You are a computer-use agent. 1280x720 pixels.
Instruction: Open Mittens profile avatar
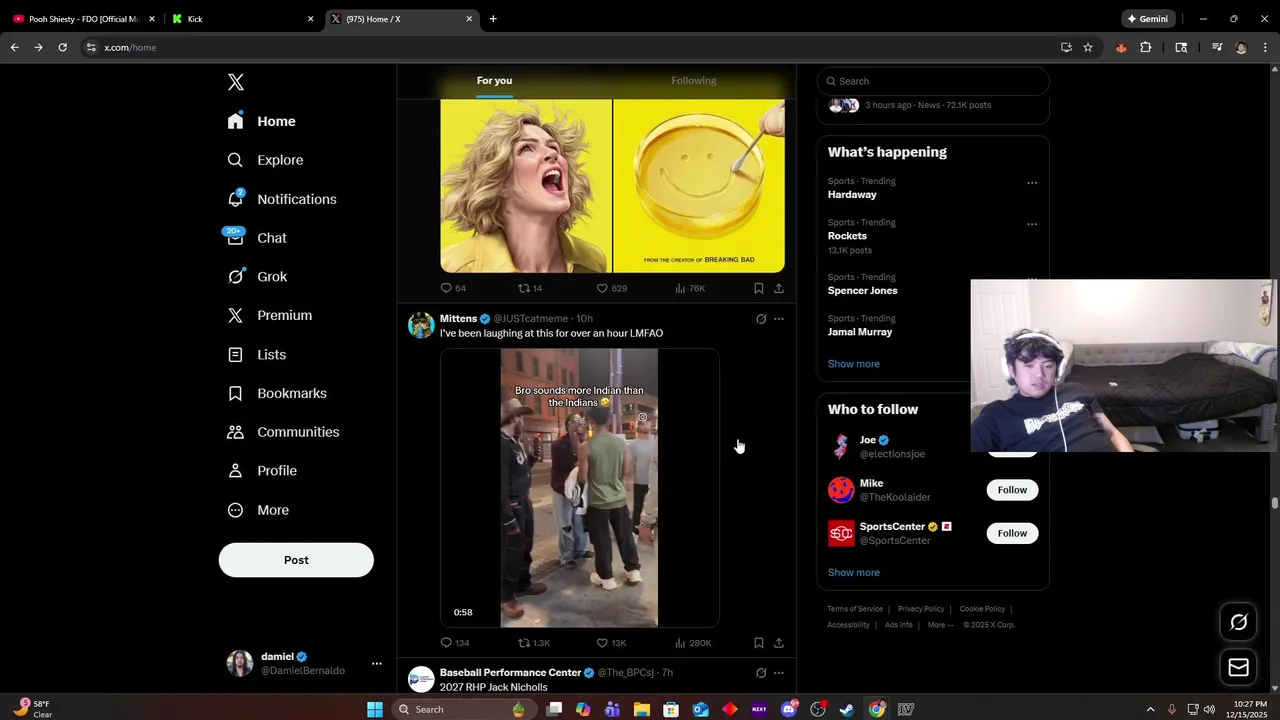[x=421, y=325]
